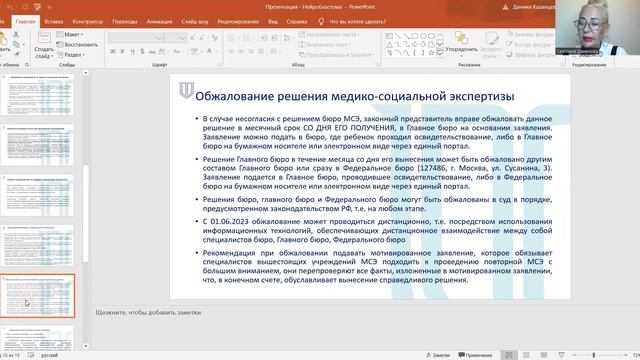Screen dimensions: 640x360
Task: Switch to Slide Sorter view icon
Action: click(x=526, y=355)
